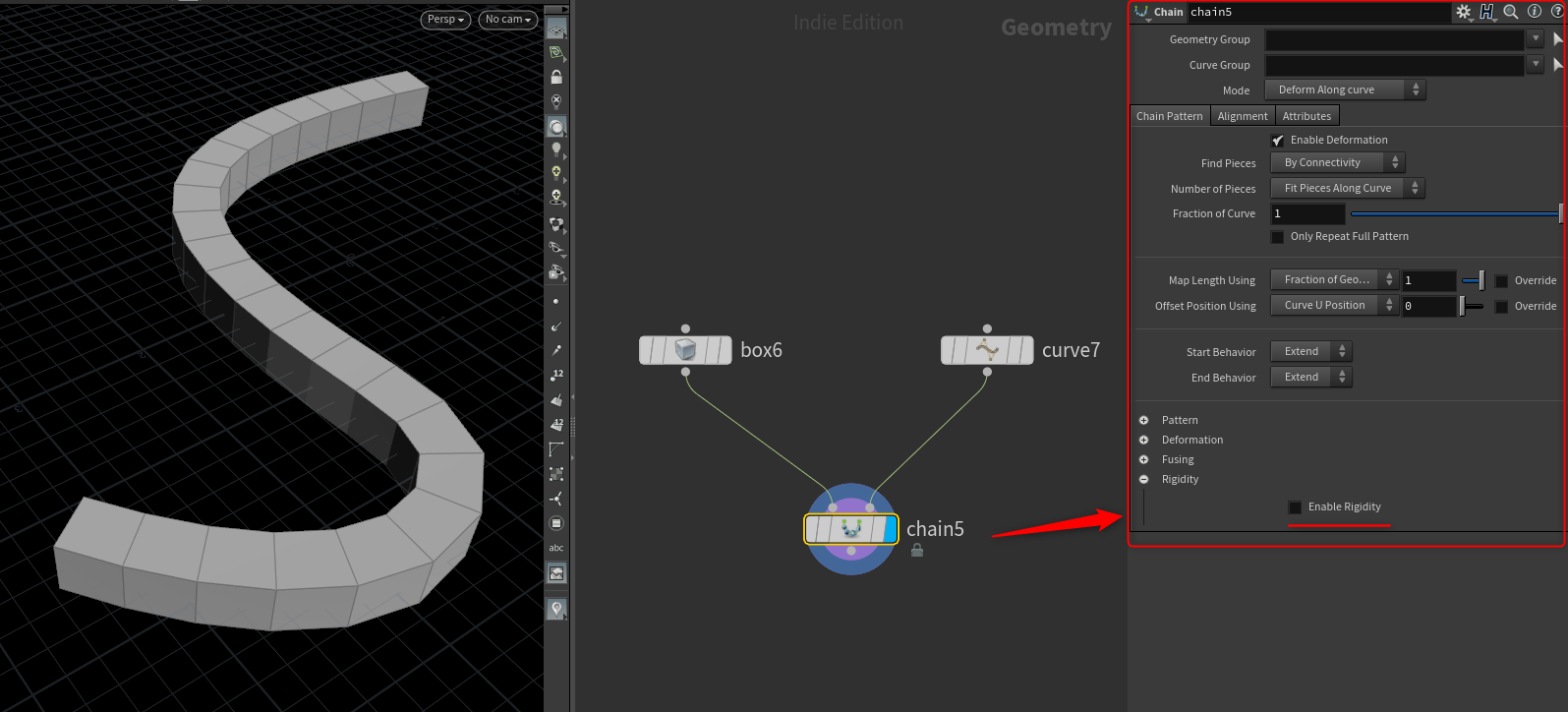Toggle display point normals icon
Screen dimensions: 1568x712
point(556,326)
